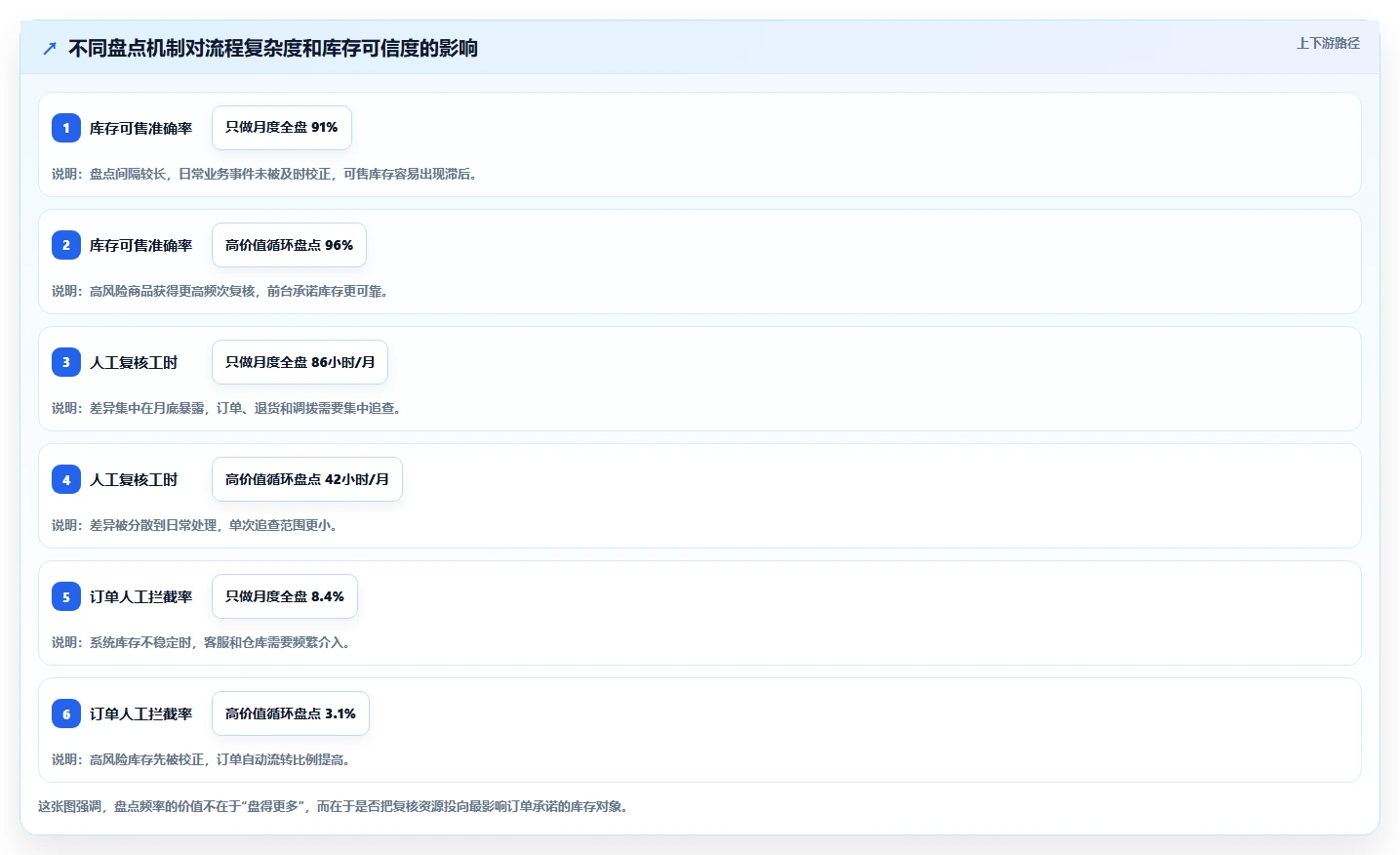Click the 只做月度全盘 91% chip

pos(282,128)
